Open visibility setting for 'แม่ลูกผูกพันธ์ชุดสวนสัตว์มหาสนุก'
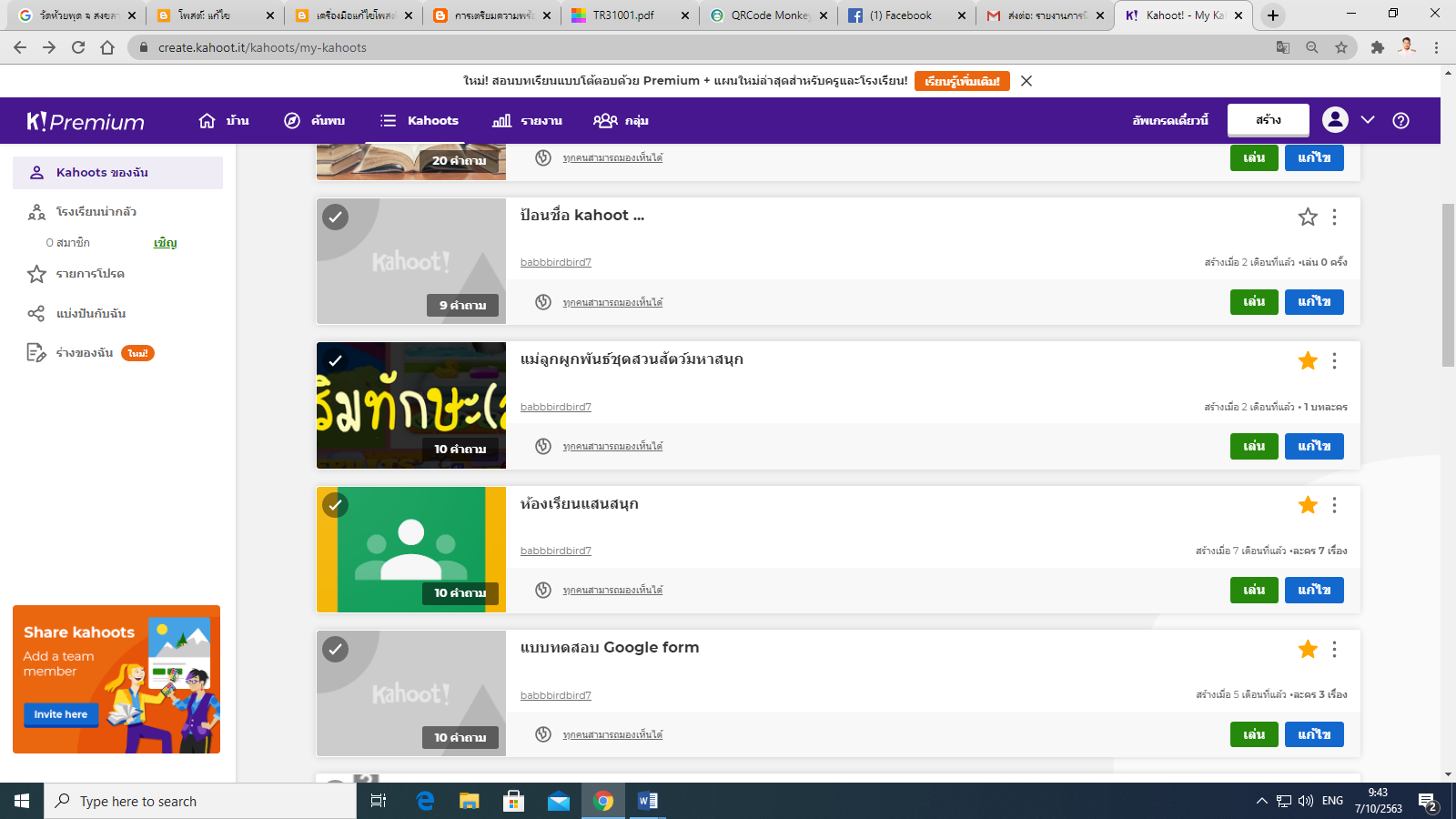This screenshot has height=819, width=1456. tap(612, 446)
